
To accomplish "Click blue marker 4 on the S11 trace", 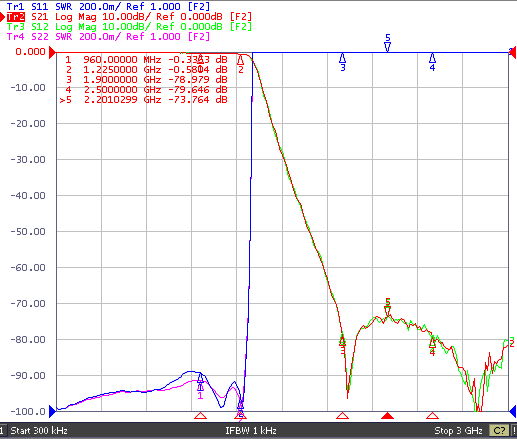I will click(432, 62).
